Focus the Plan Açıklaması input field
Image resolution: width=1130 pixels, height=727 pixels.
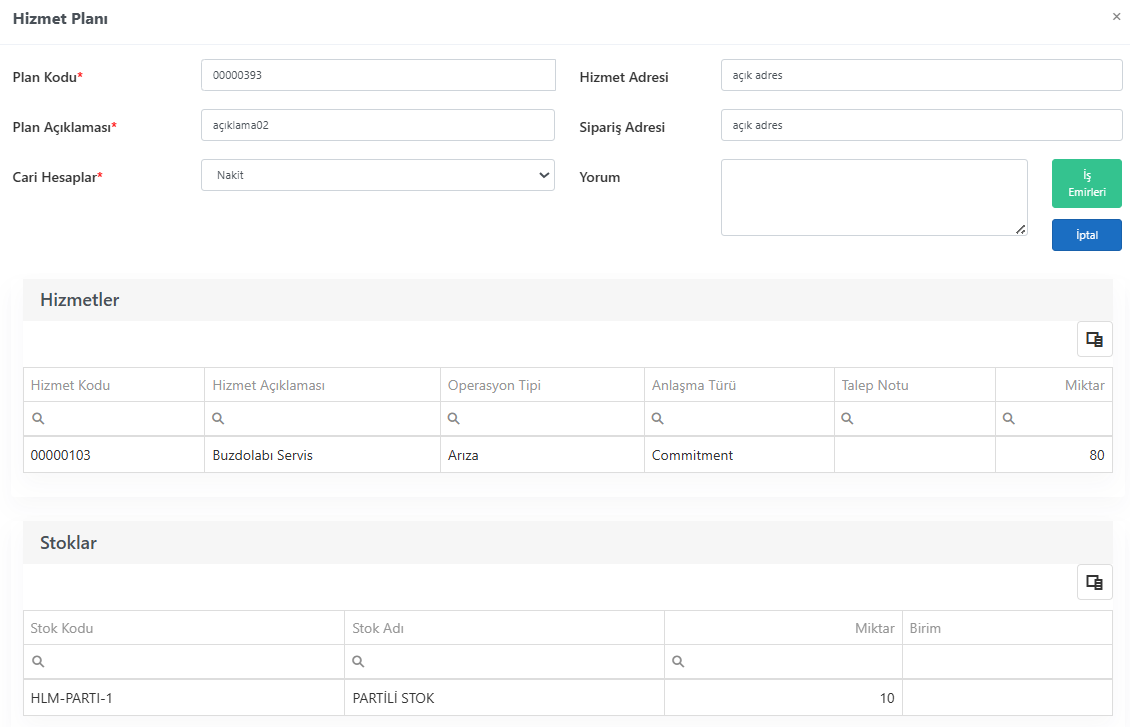[378, 125]
